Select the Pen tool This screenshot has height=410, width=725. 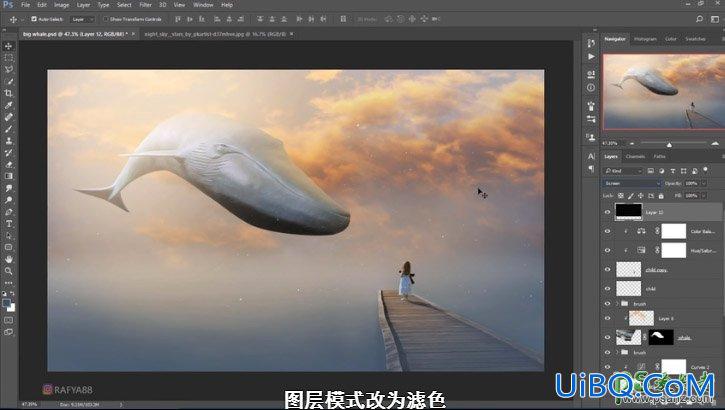[x=8, y=212]
